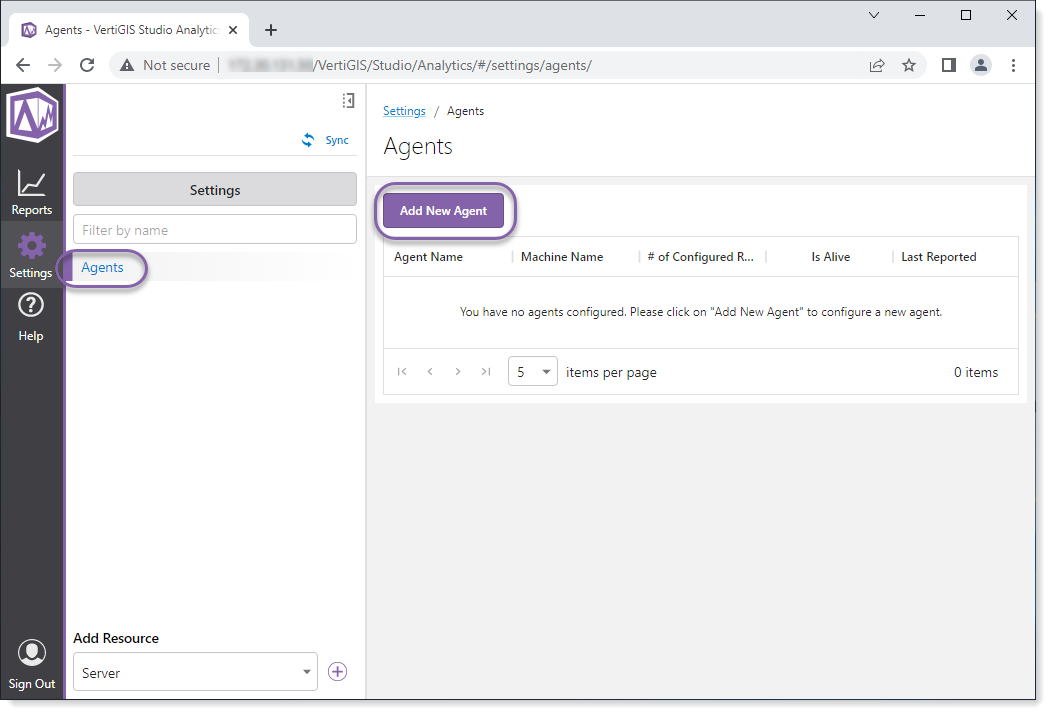Click the Filter by name field
This screenshot has width=1051, height=715.
(x=214, y=230)
